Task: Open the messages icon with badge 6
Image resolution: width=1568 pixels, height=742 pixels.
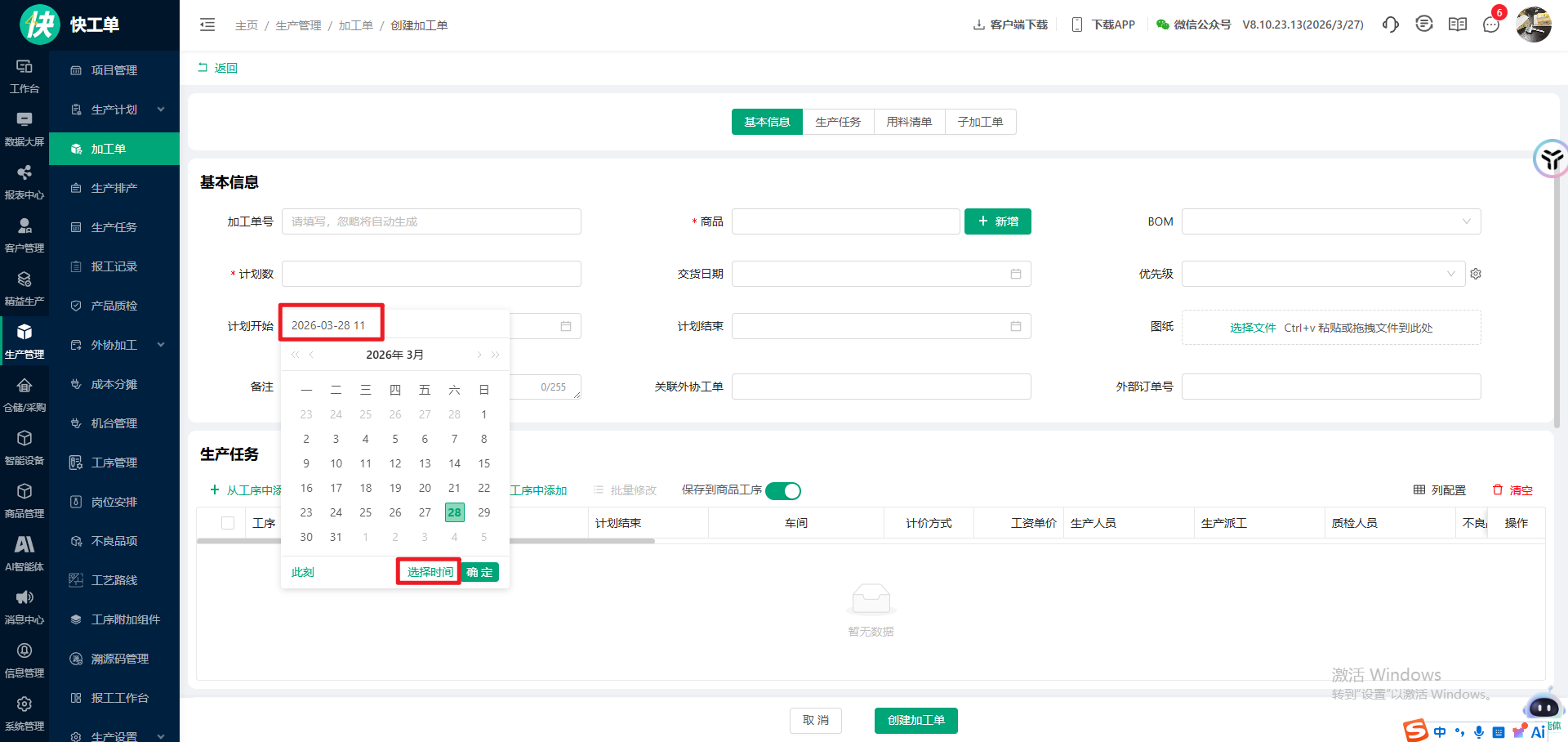Action: 1490,25
